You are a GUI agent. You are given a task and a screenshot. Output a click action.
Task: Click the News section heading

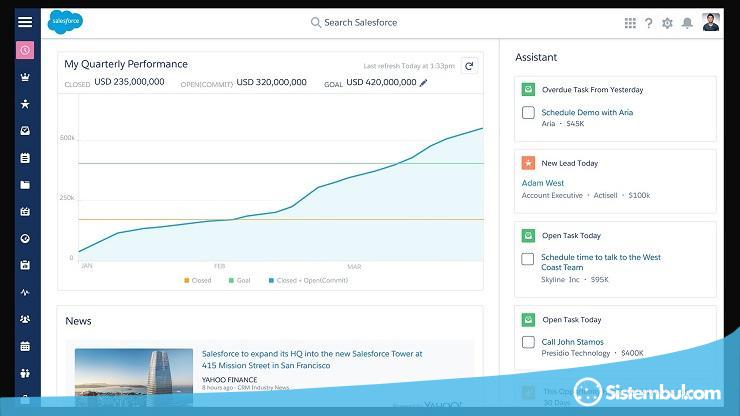(78, 321)
